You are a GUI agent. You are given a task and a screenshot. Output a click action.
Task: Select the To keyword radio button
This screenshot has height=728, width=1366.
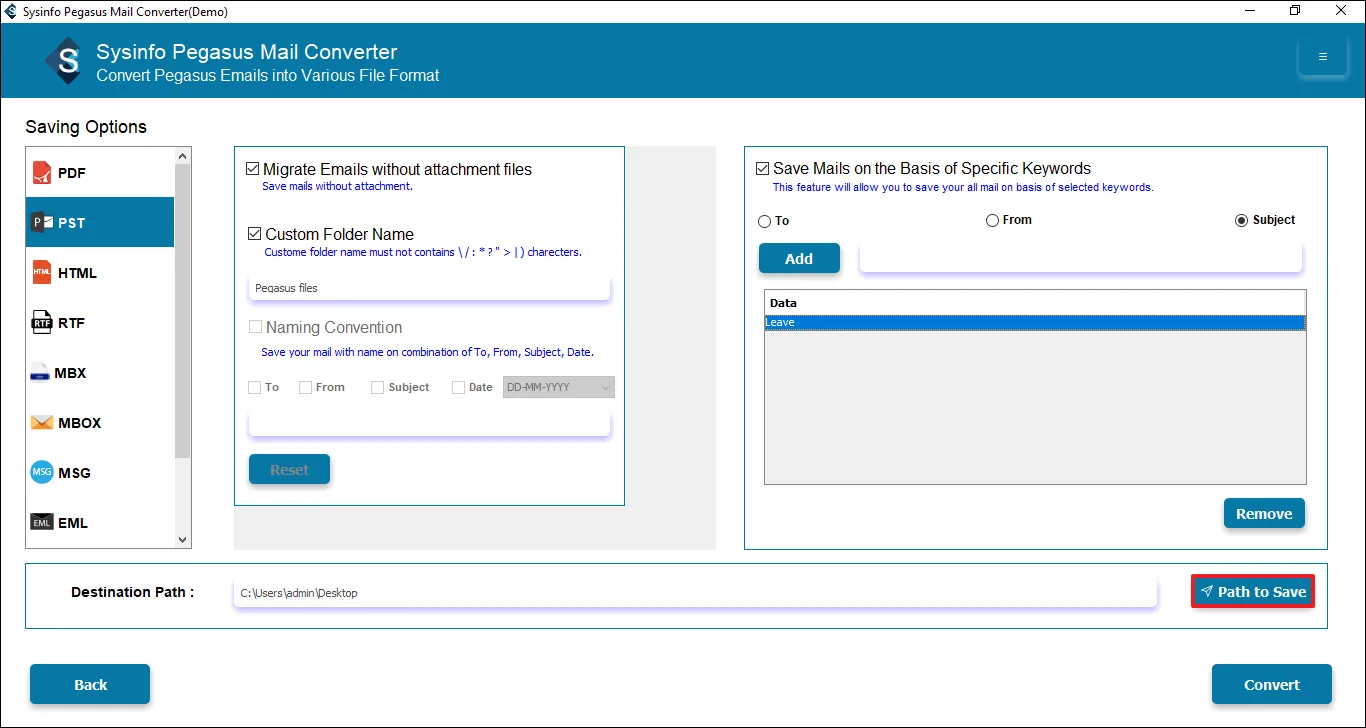tap(765, 221)
